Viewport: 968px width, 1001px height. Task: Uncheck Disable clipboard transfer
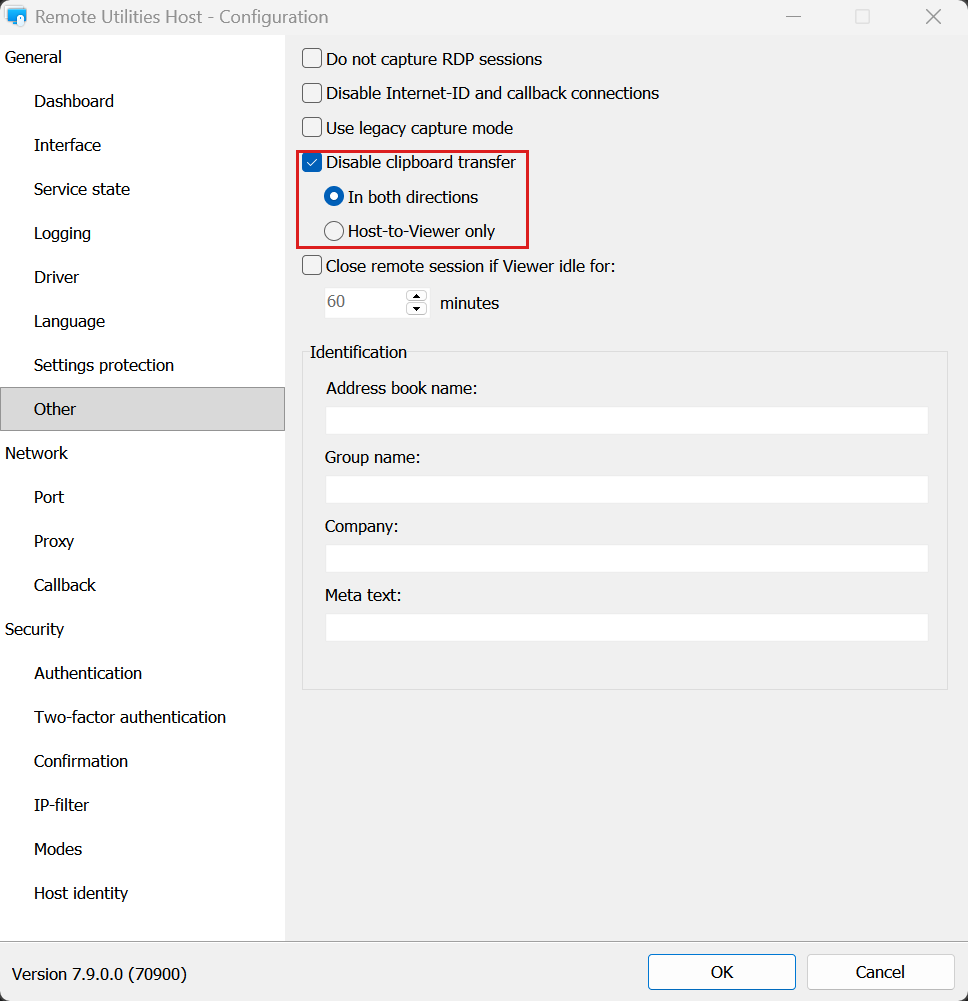point(312,162)
